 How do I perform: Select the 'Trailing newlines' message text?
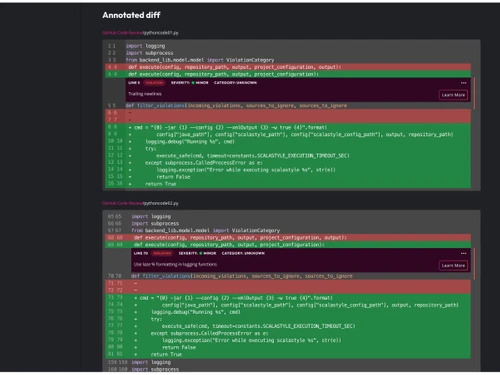[145, 94]
